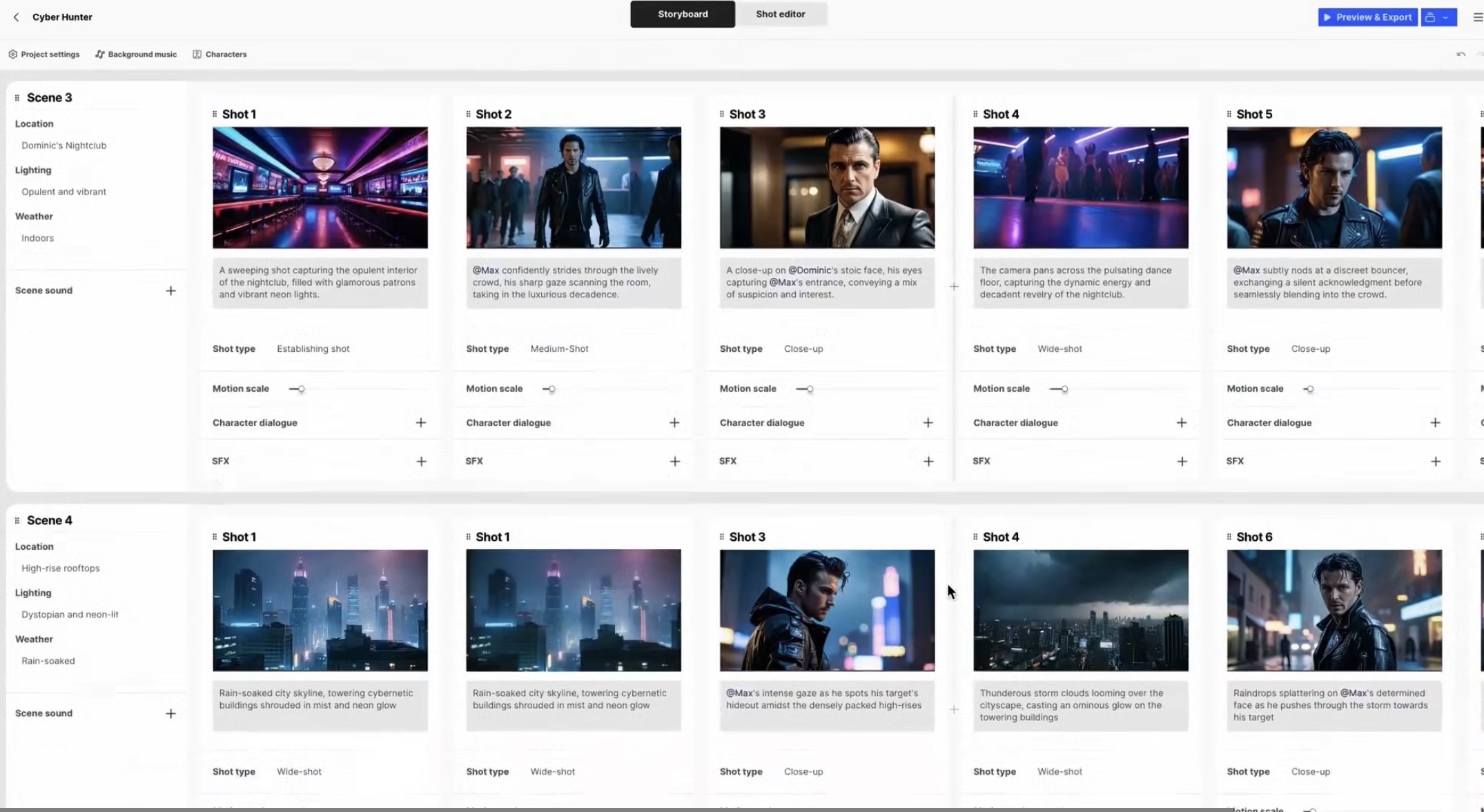Switch to the Shot editor tab
Viewport: 1484px width, 812px height.
[780, 14]
